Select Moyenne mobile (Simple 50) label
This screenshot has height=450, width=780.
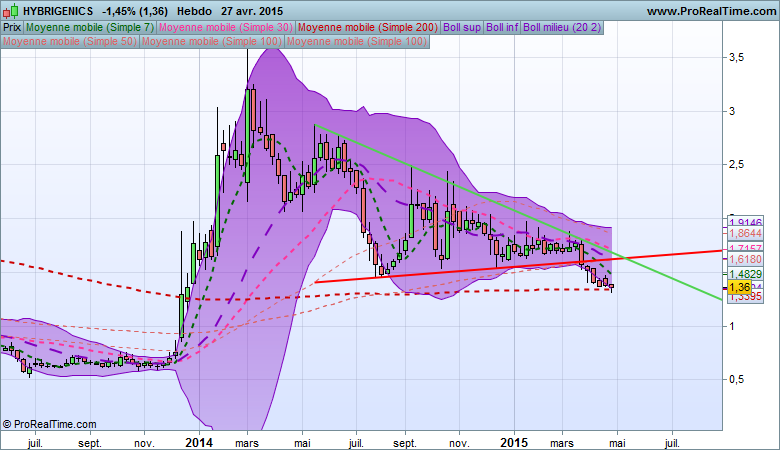pos(71,43)
